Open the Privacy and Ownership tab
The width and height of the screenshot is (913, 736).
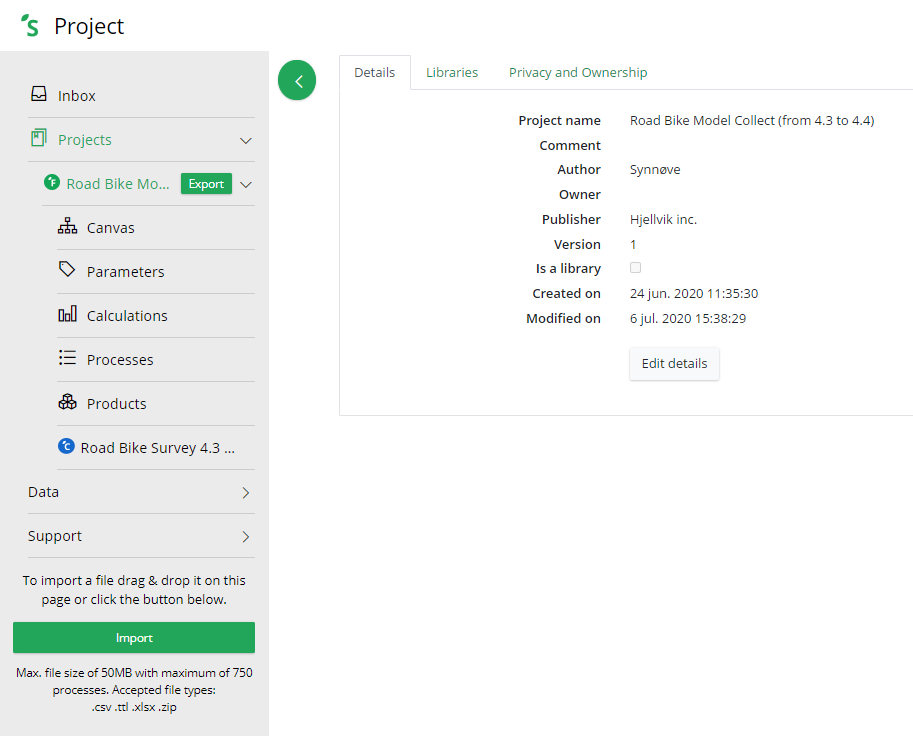(577, 72)
